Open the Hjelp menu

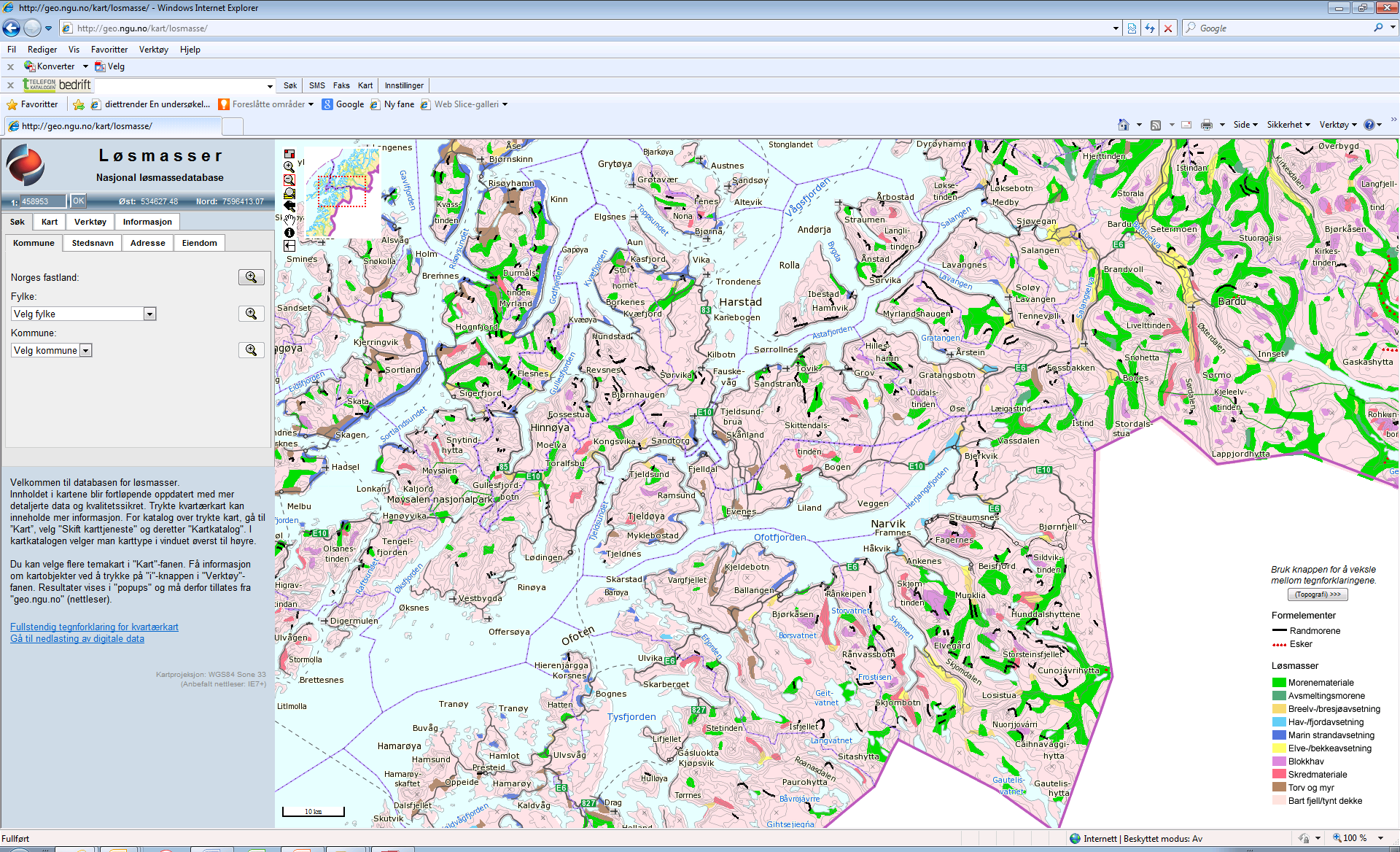[x=190, y=50]
